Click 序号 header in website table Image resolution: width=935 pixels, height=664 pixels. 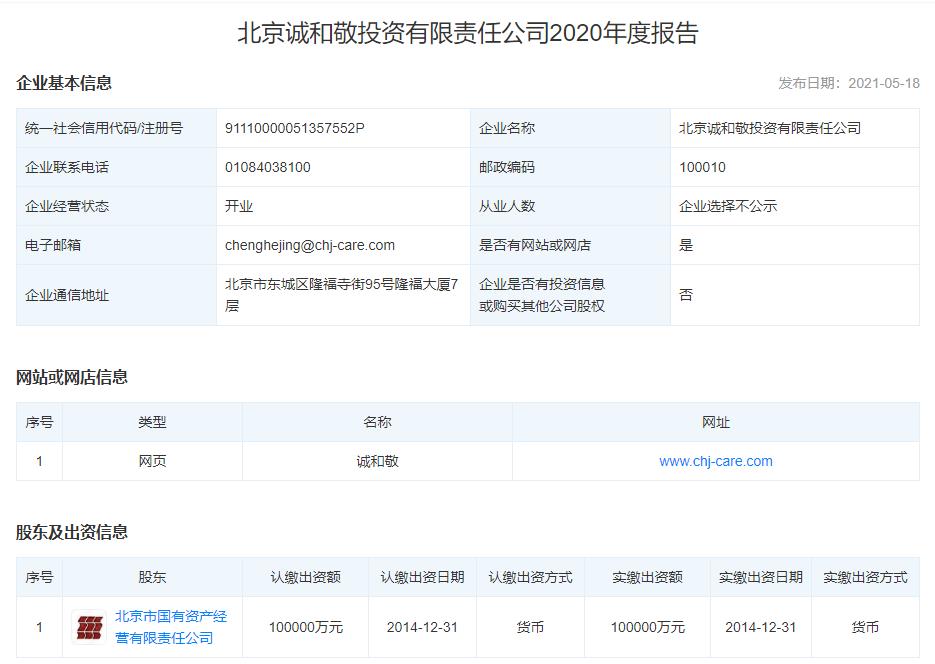tap(39, 423)
